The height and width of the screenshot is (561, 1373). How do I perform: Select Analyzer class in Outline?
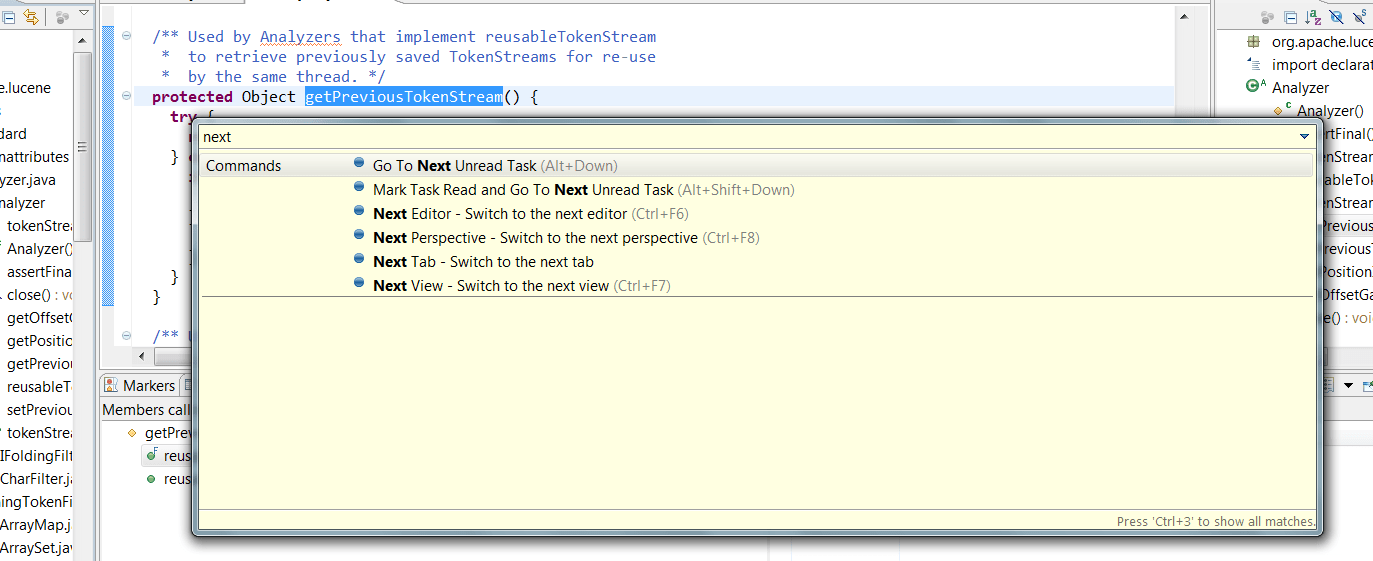tap(1300, 88)
